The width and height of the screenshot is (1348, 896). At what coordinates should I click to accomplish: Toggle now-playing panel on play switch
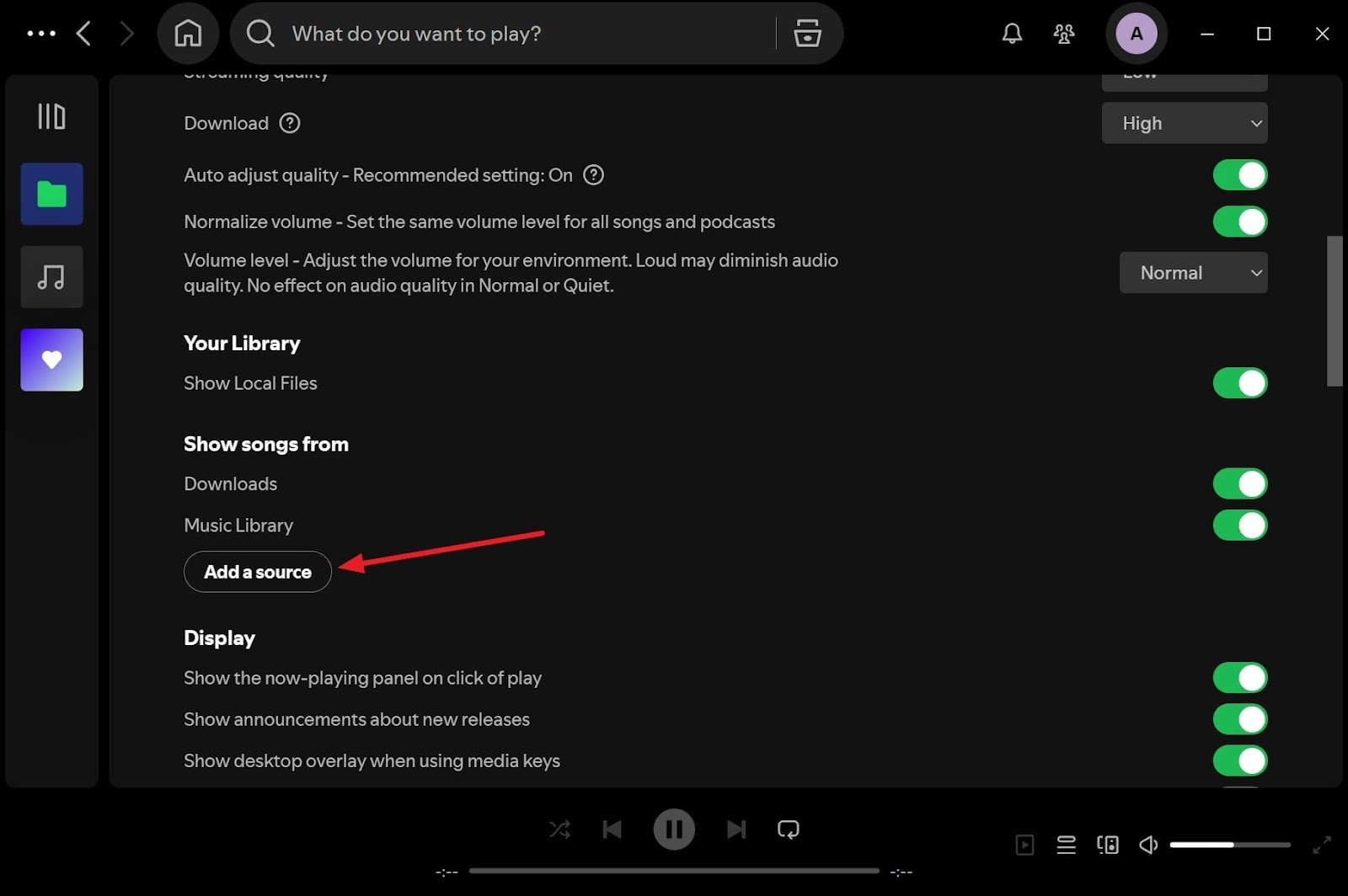point(1240,678)
